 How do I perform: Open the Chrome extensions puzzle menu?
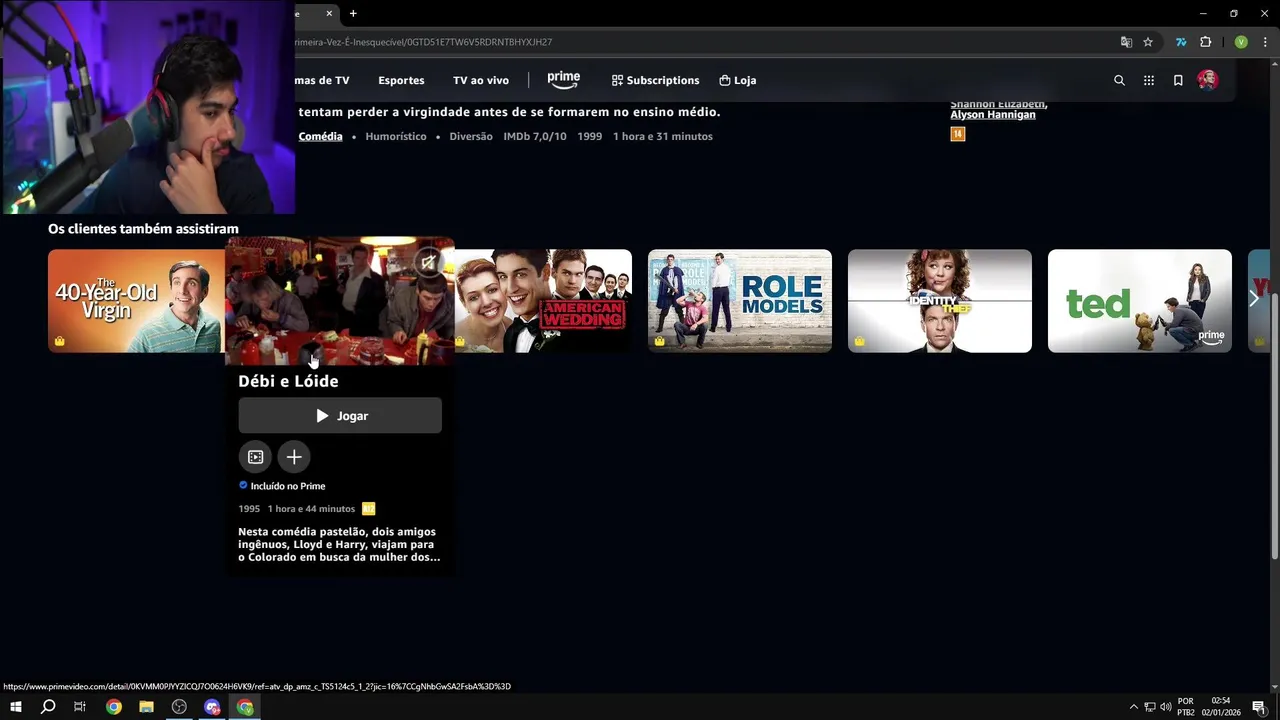1205,42
